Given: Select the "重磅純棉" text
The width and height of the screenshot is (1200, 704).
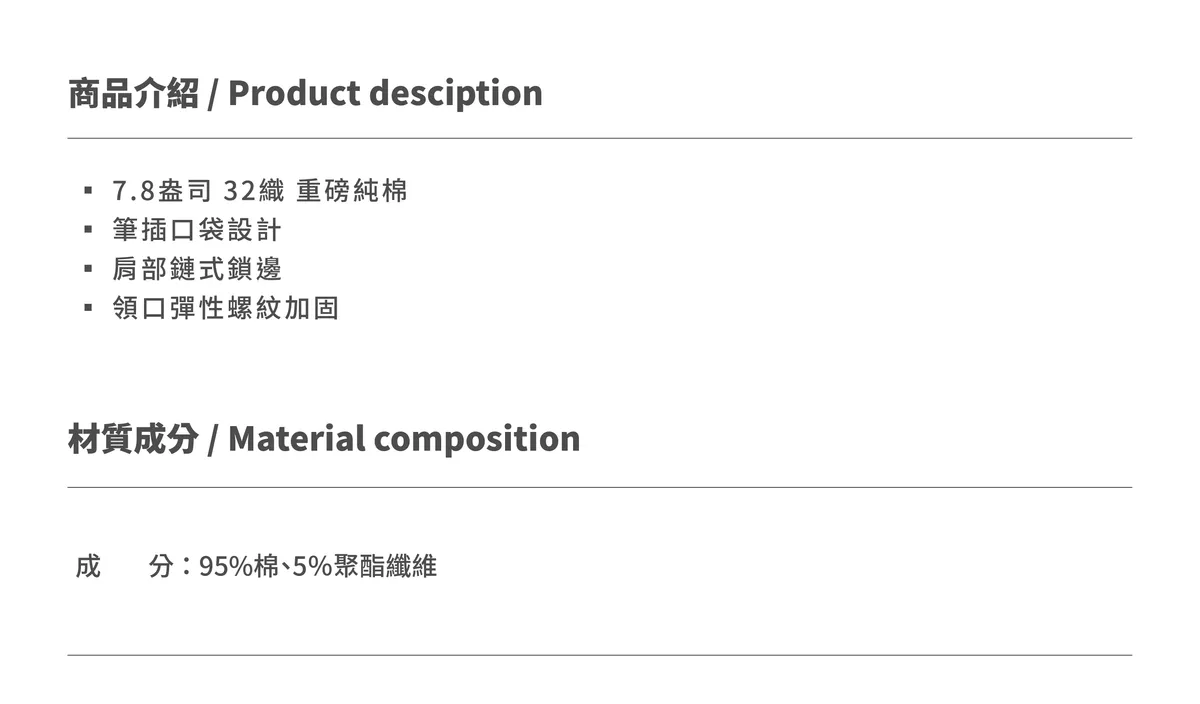Looking at the screenshot, I should [352, 191].
